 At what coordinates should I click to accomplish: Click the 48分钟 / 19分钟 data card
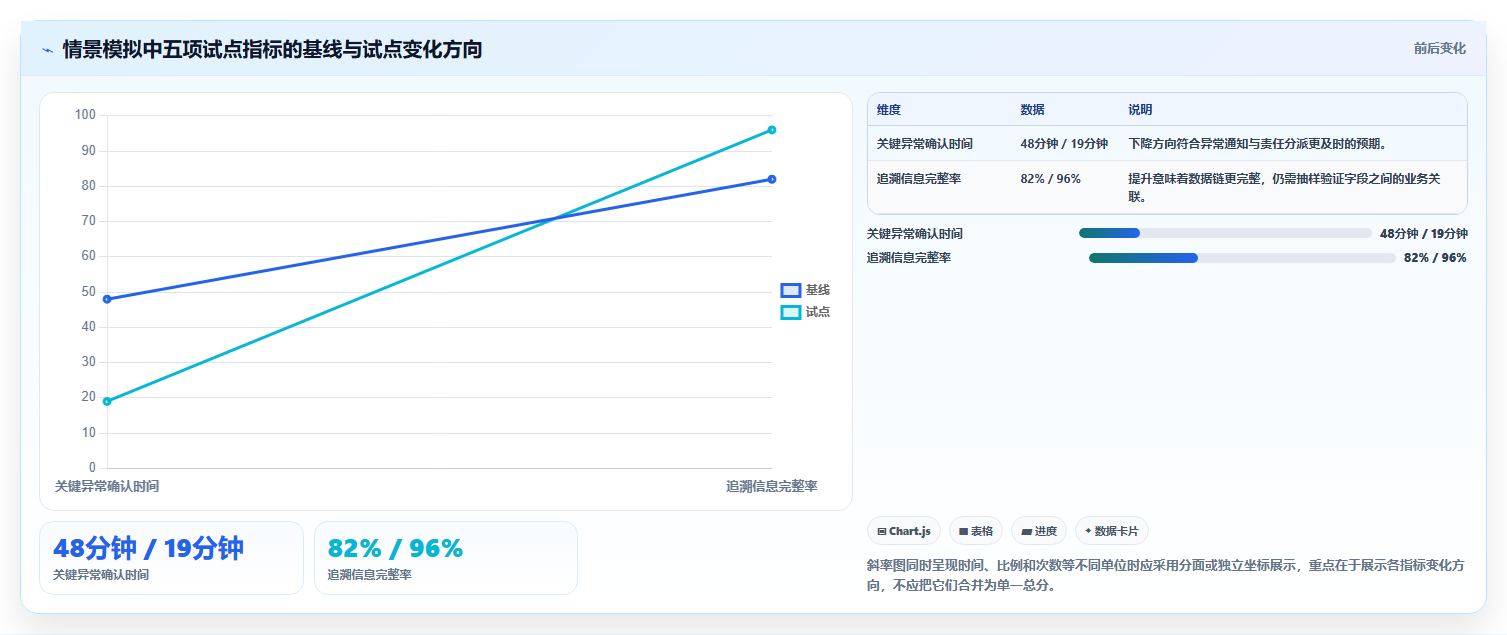[171, 558]
